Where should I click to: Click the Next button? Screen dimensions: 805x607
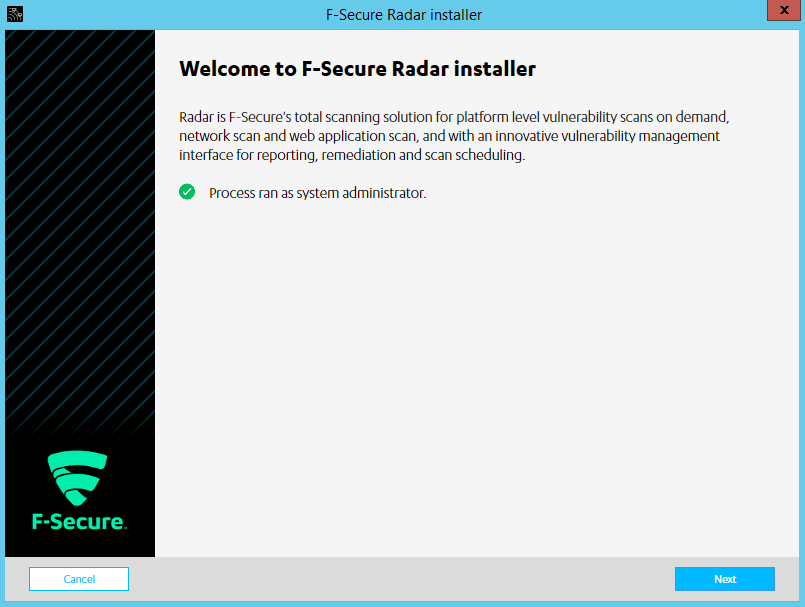pos(724,579)
